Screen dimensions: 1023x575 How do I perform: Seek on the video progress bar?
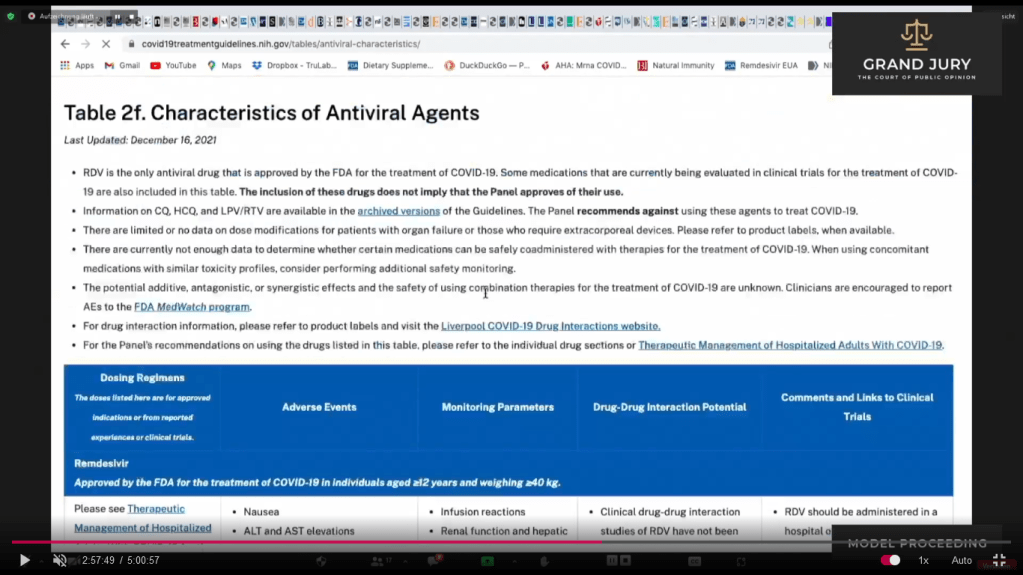tap(400, 542)
